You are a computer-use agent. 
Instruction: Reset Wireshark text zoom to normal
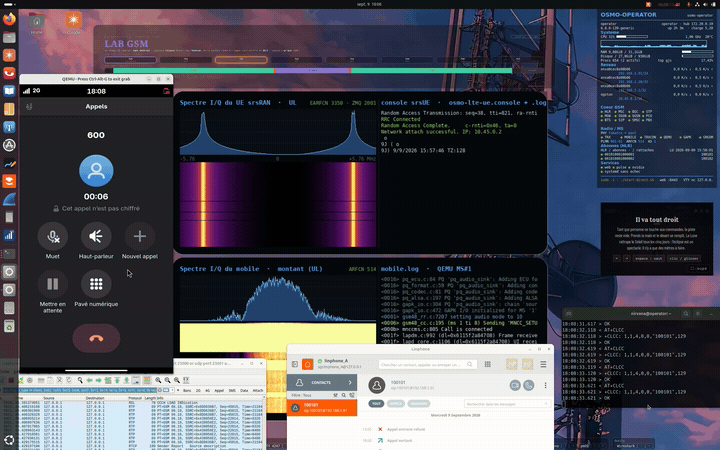point(177,380)
